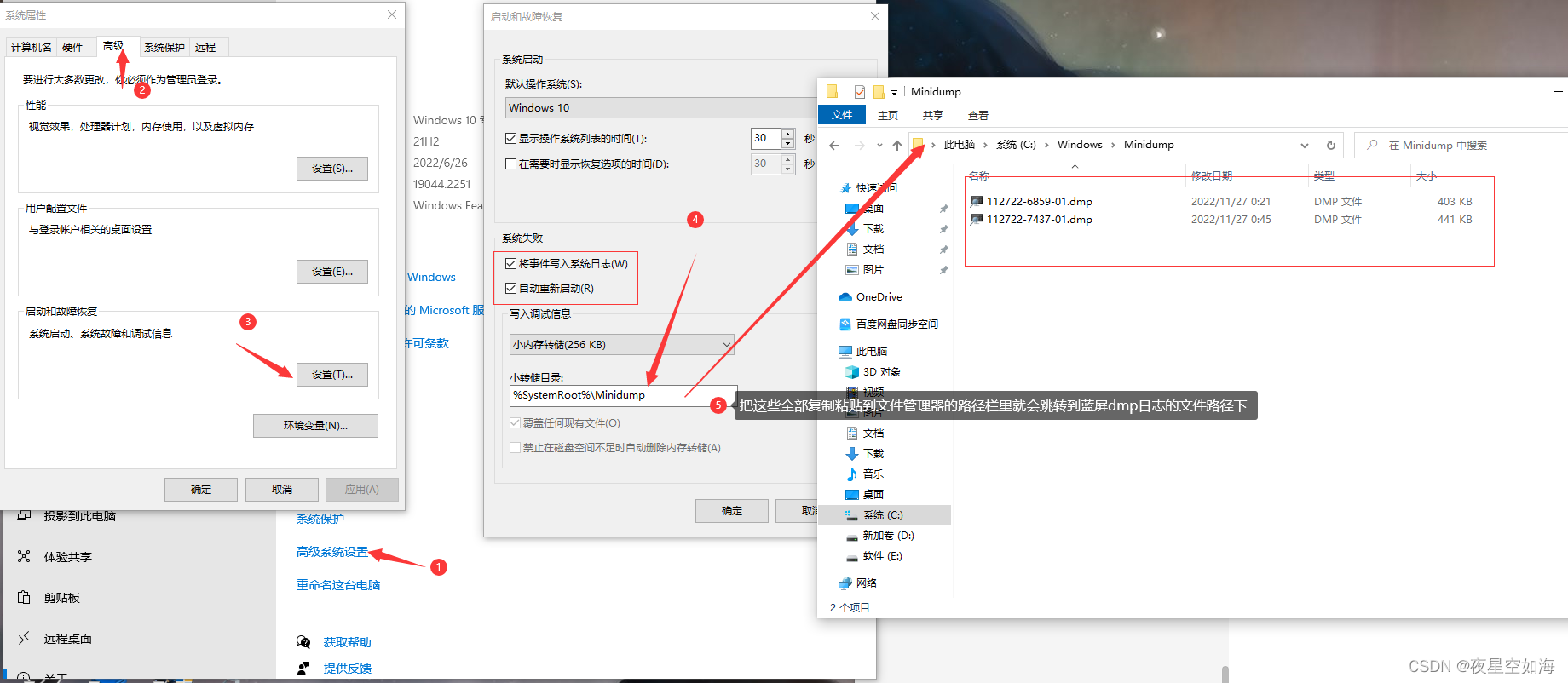1568x683 pixels.
Task: Open pinned 下载 folder under Quick access
Action: (x=873, y=229)
